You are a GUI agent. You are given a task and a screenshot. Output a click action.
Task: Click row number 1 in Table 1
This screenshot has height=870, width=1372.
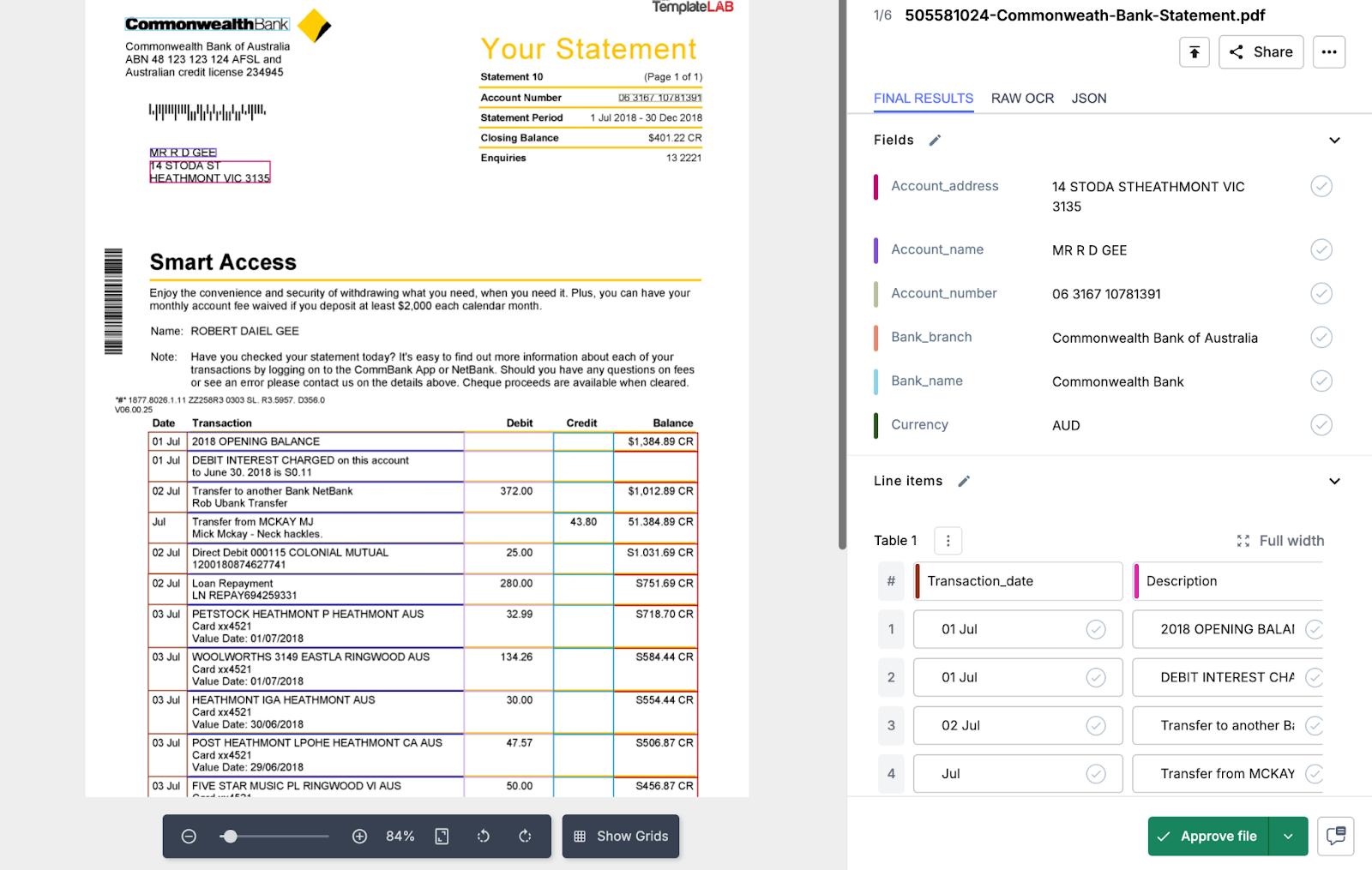(891, 629)
